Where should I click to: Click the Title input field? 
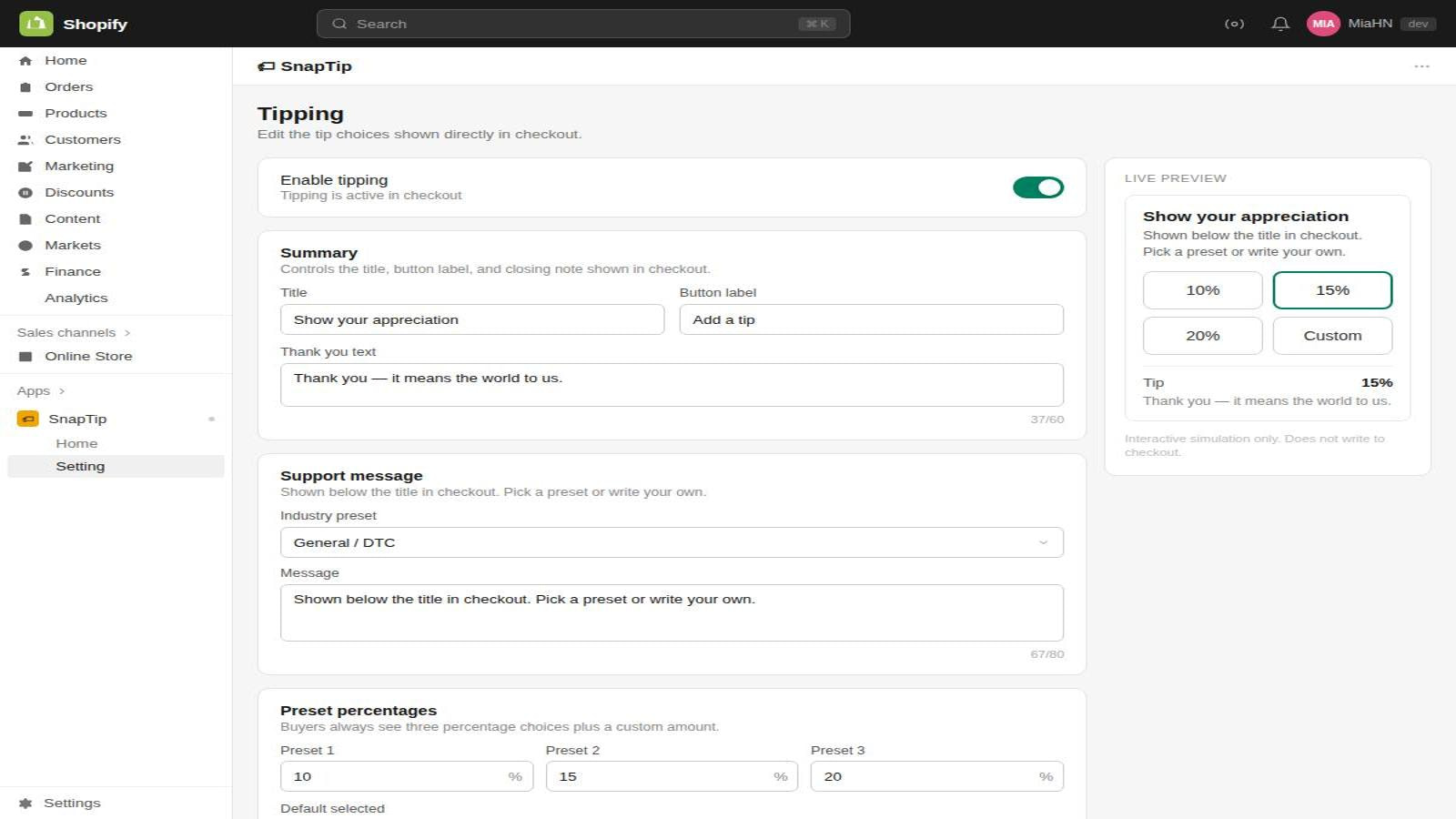coord(472,319)
